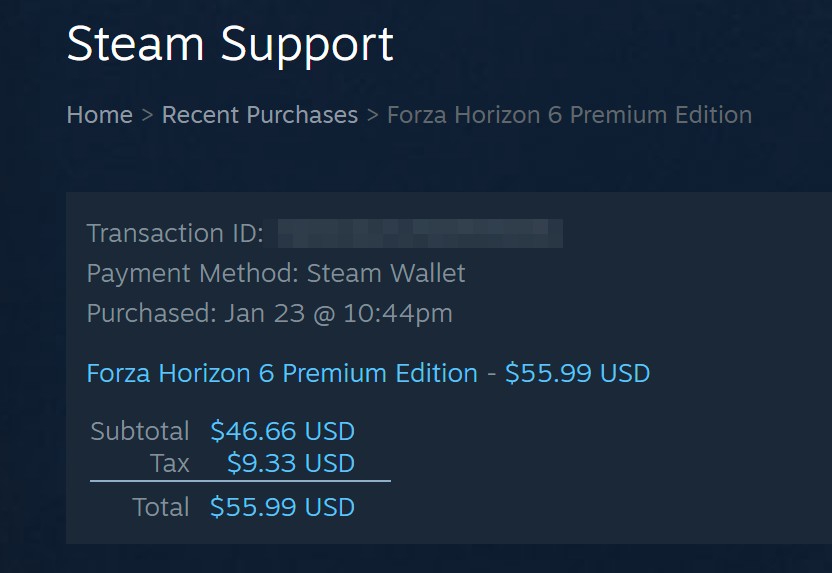Click the Purchased label
The height and width of the screenshot is (573, 832).
coord(151,313)
